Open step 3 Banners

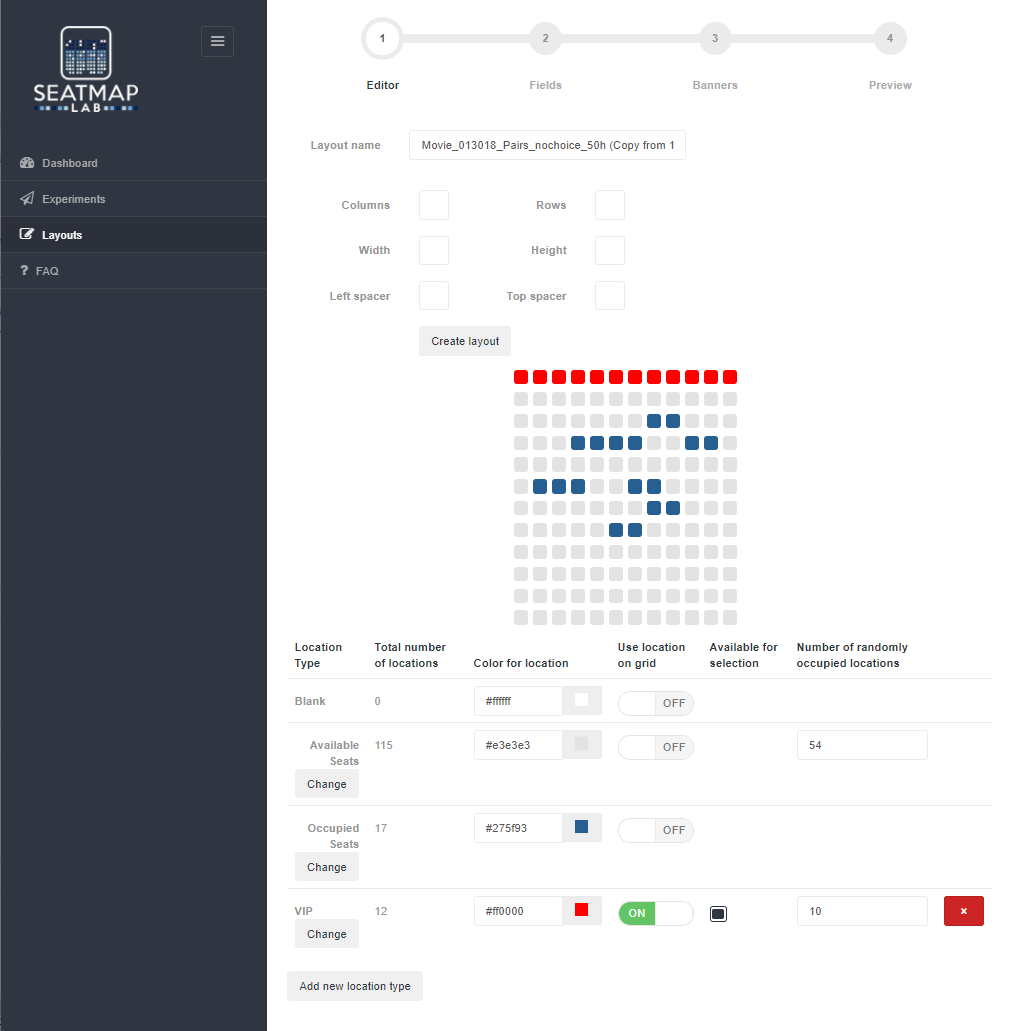click(x=714, y=39)
